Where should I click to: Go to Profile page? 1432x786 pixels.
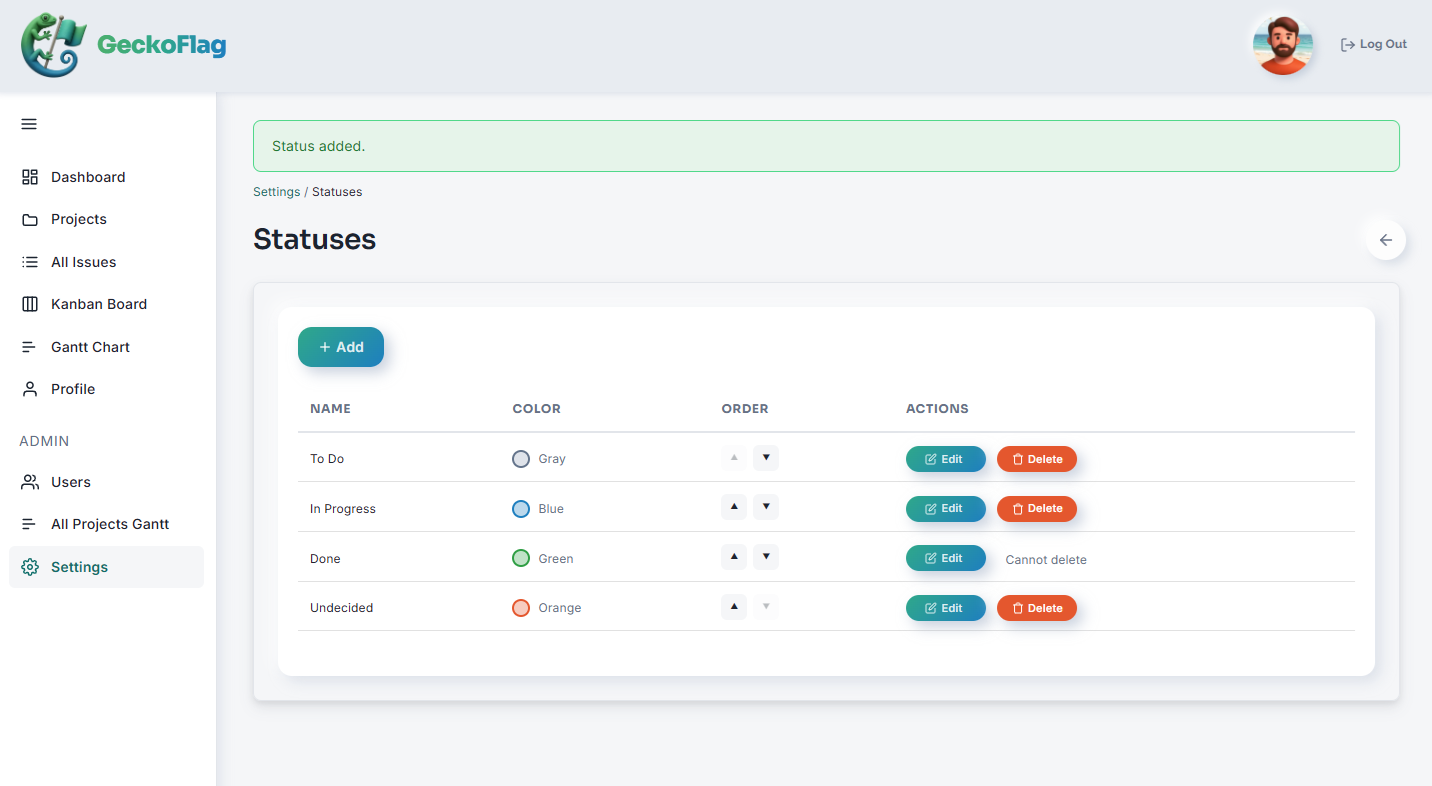pyautogui.click(x=107, y=389)
